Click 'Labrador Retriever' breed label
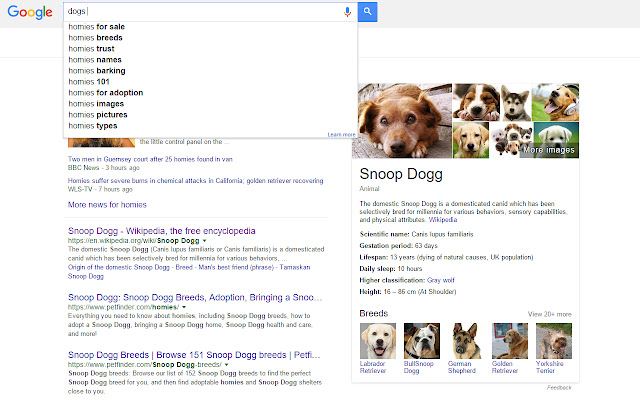640x400 pixels. click(373, 367)
